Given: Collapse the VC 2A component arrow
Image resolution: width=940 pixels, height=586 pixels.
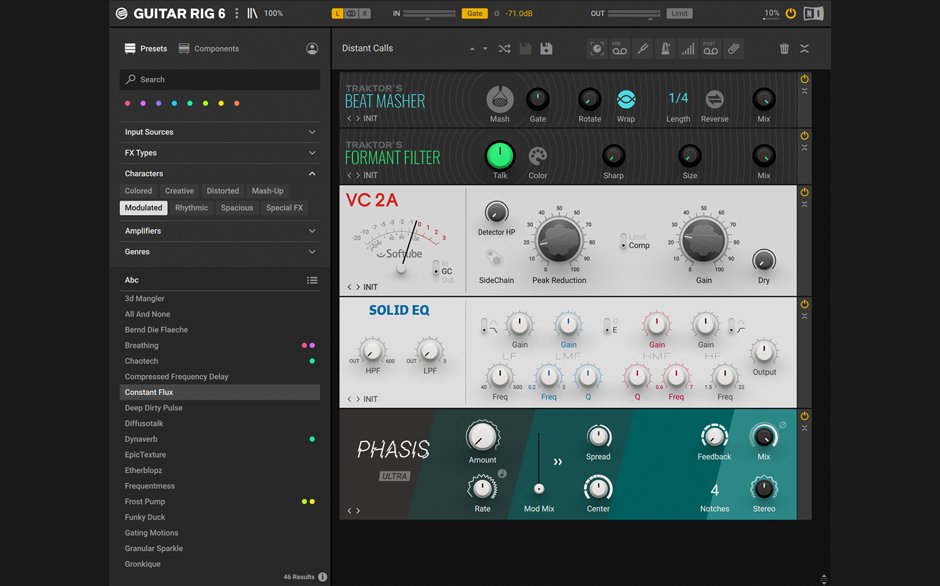Looking at the screenshot, I should (x=805, y=205).
